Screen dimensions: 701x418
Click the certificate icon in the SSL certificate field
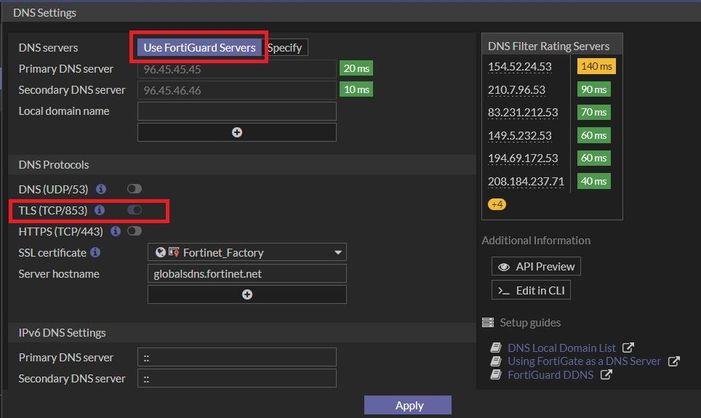click(174, 252)
